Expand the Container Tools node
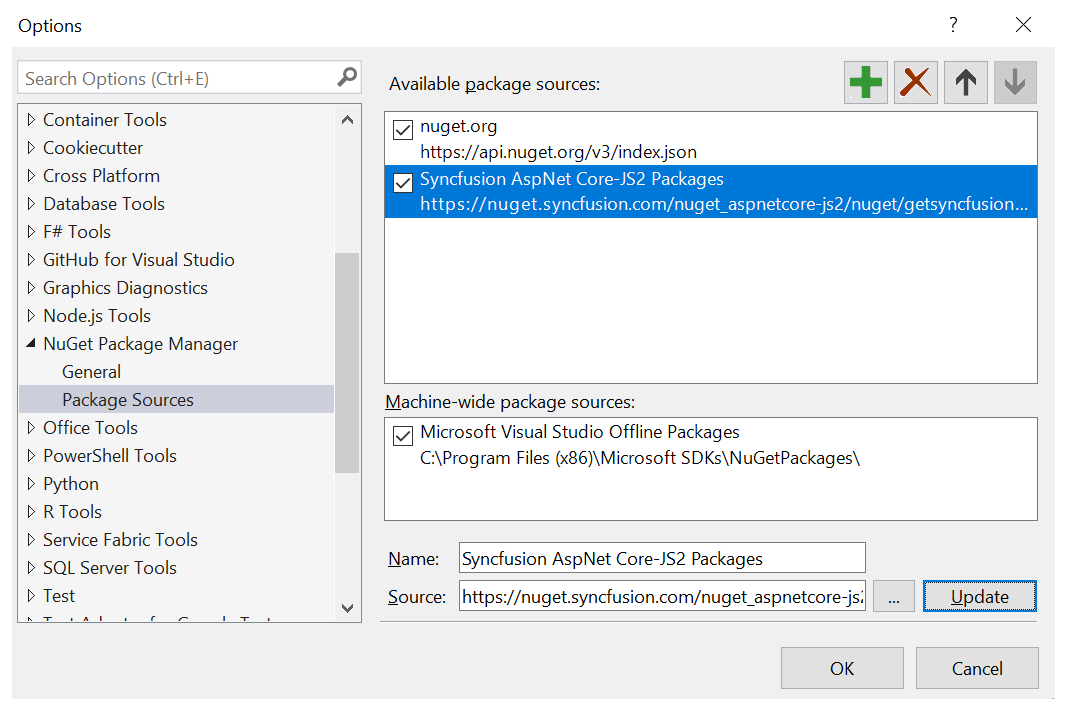Image resolution: width=1082 pixels, height=710 pixels. pos(30,119)
